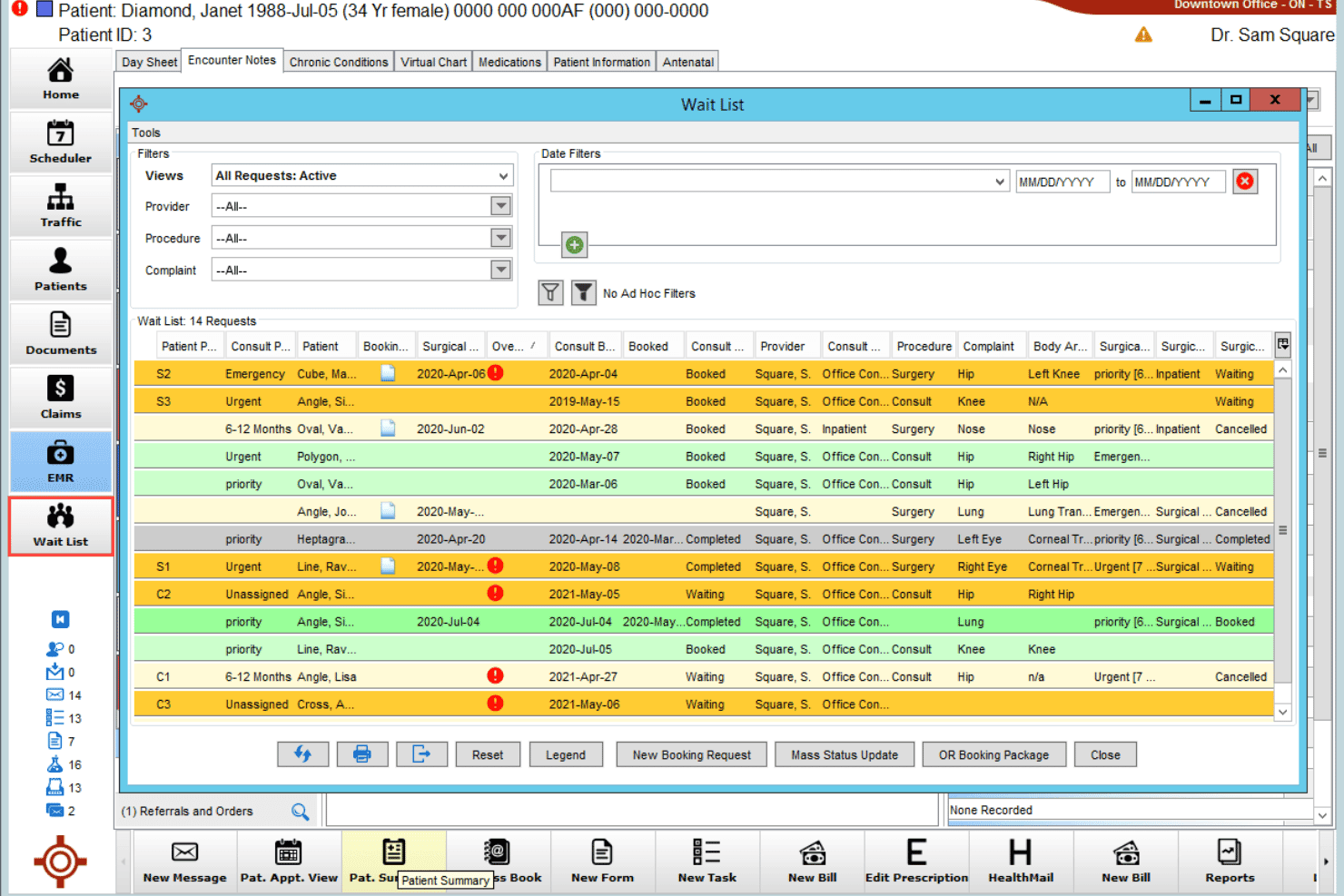The width and height of the screenshot is (1344, 896).
Task: Open the Scheduler module
Action: pyautogui.click(x=61, y=143)
